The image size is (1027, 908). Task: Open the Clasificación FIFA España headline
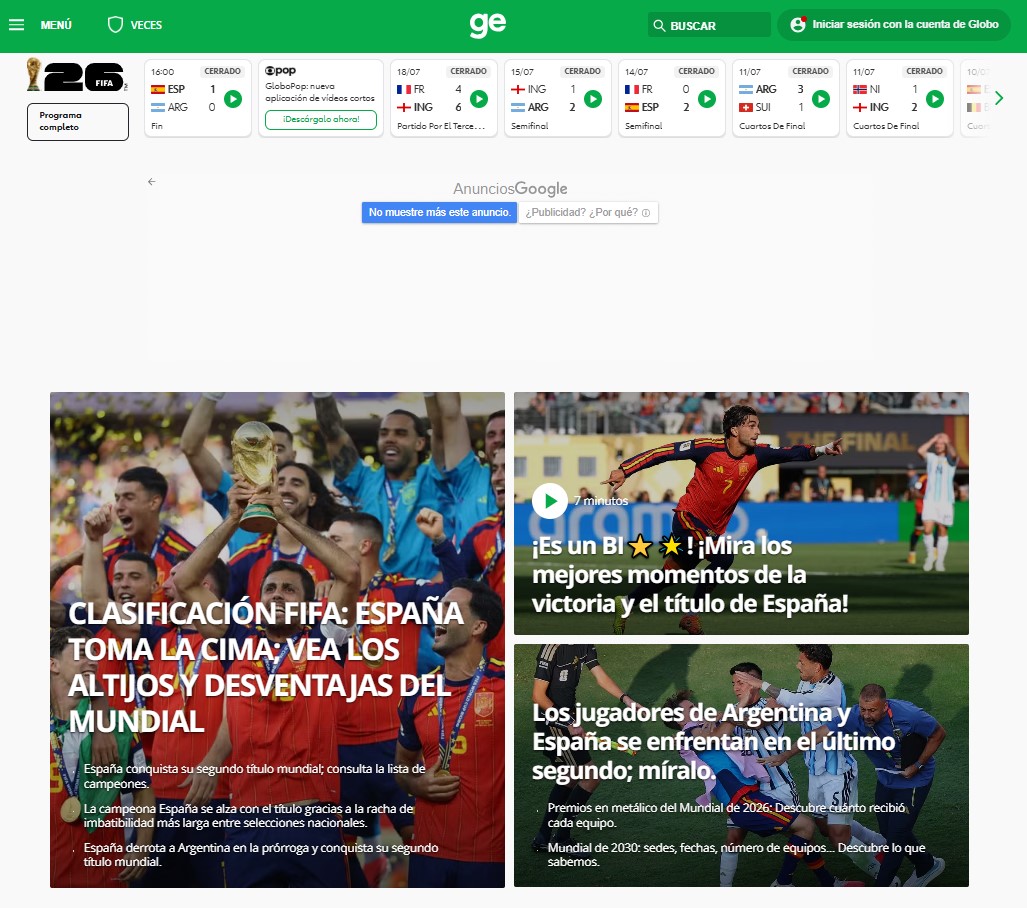pos(266,668)
